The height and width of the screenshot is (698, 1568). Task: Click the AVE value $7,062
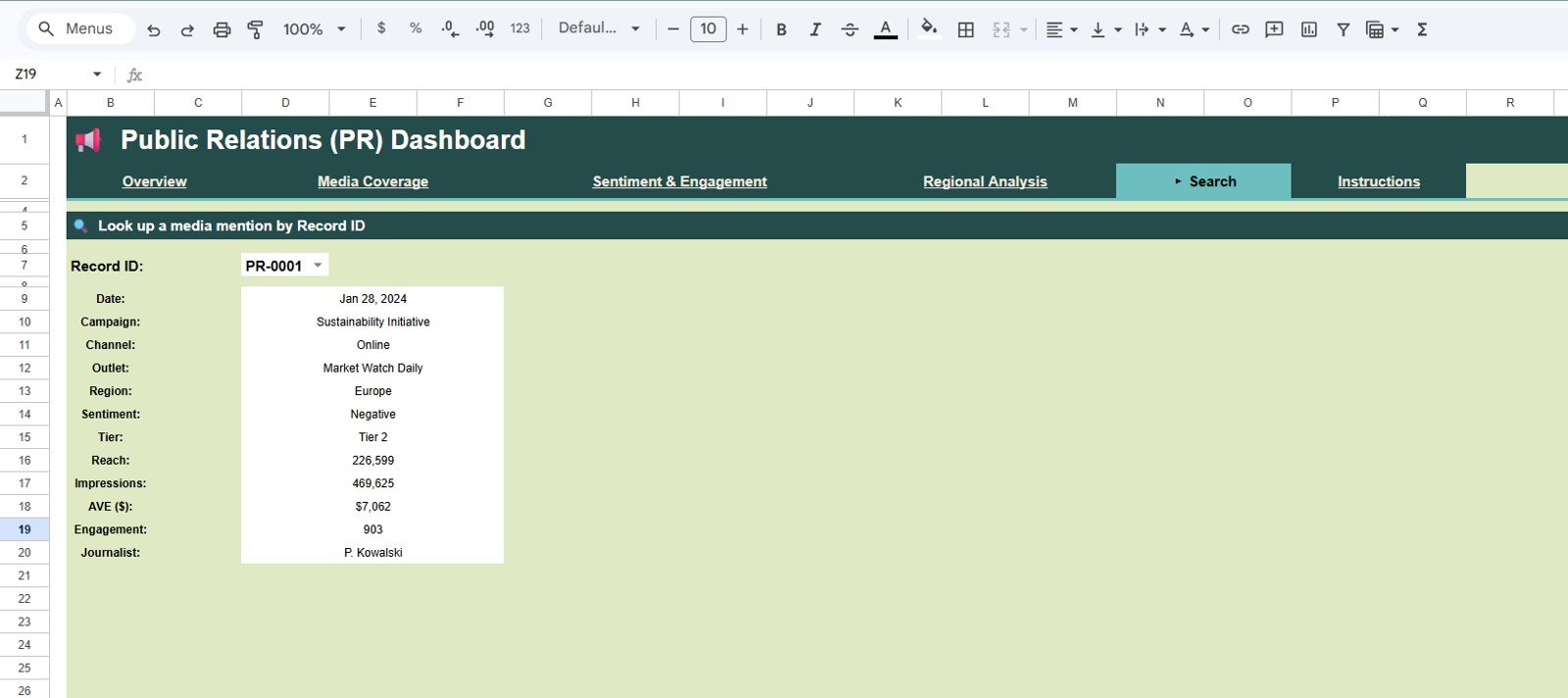(372, 507)
